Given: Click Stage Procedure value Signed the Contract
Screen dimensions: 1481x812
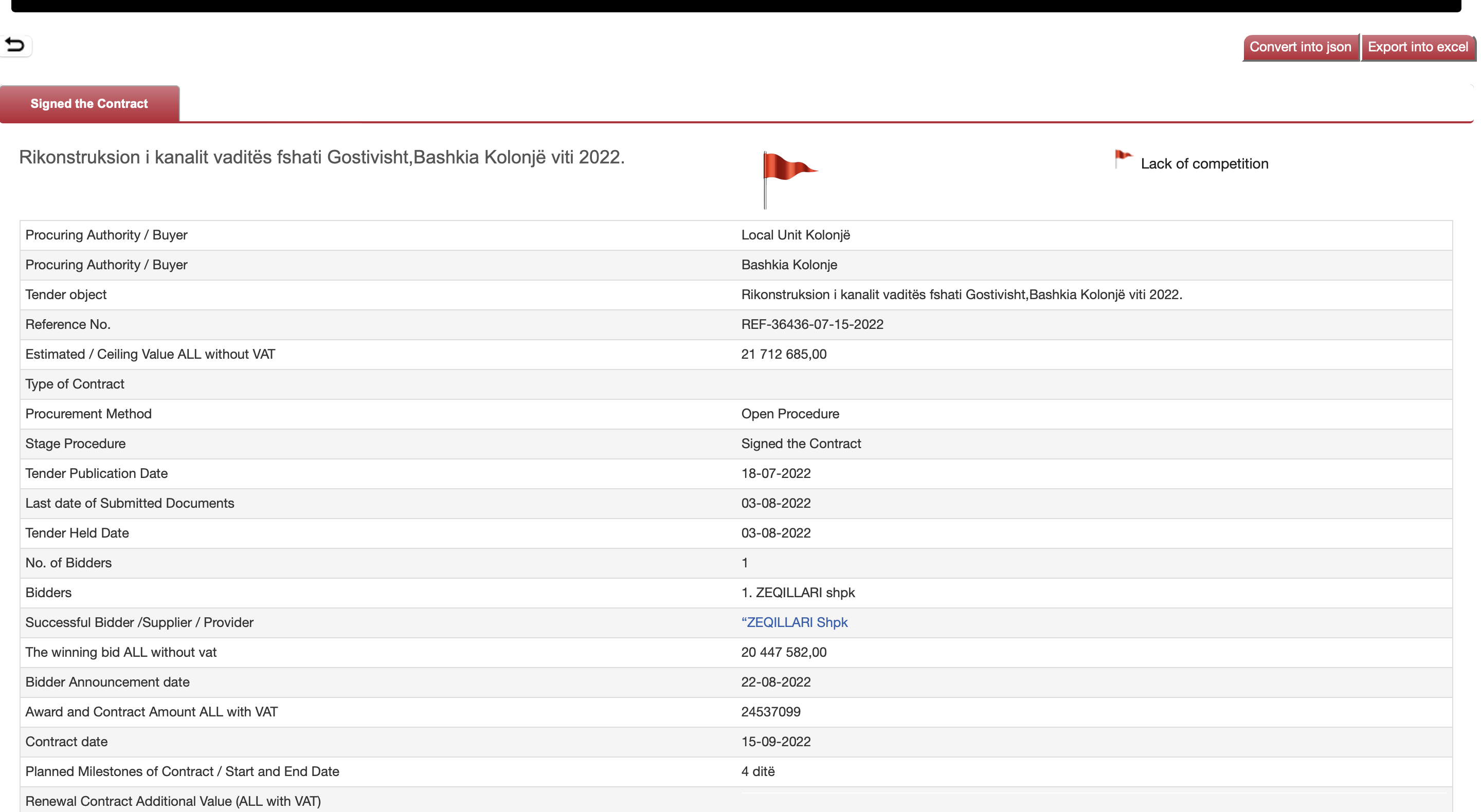Looking at the screenshot, I should (801, 444).
